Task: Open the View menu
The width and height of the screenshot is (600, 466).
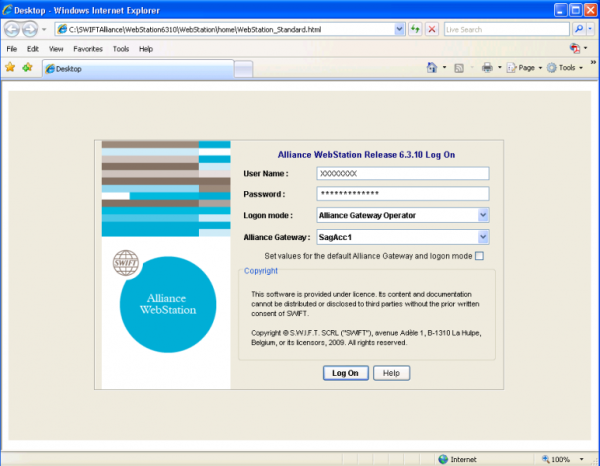Action: click(x=56, y=49)
